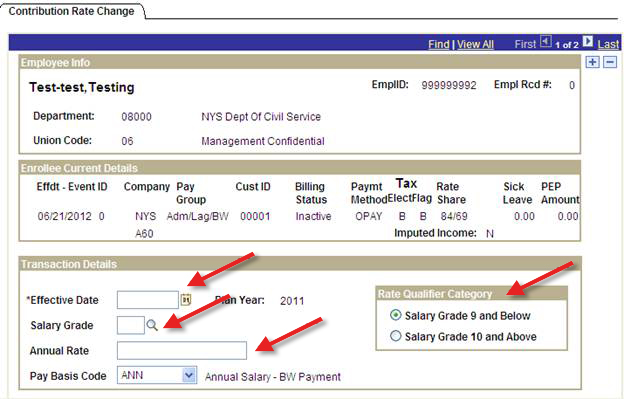Image resolution: width=624 pixels, height=399 pixels.
Task: Switch to Contribution Rate Change tab
Action: (x=71, y=11)
